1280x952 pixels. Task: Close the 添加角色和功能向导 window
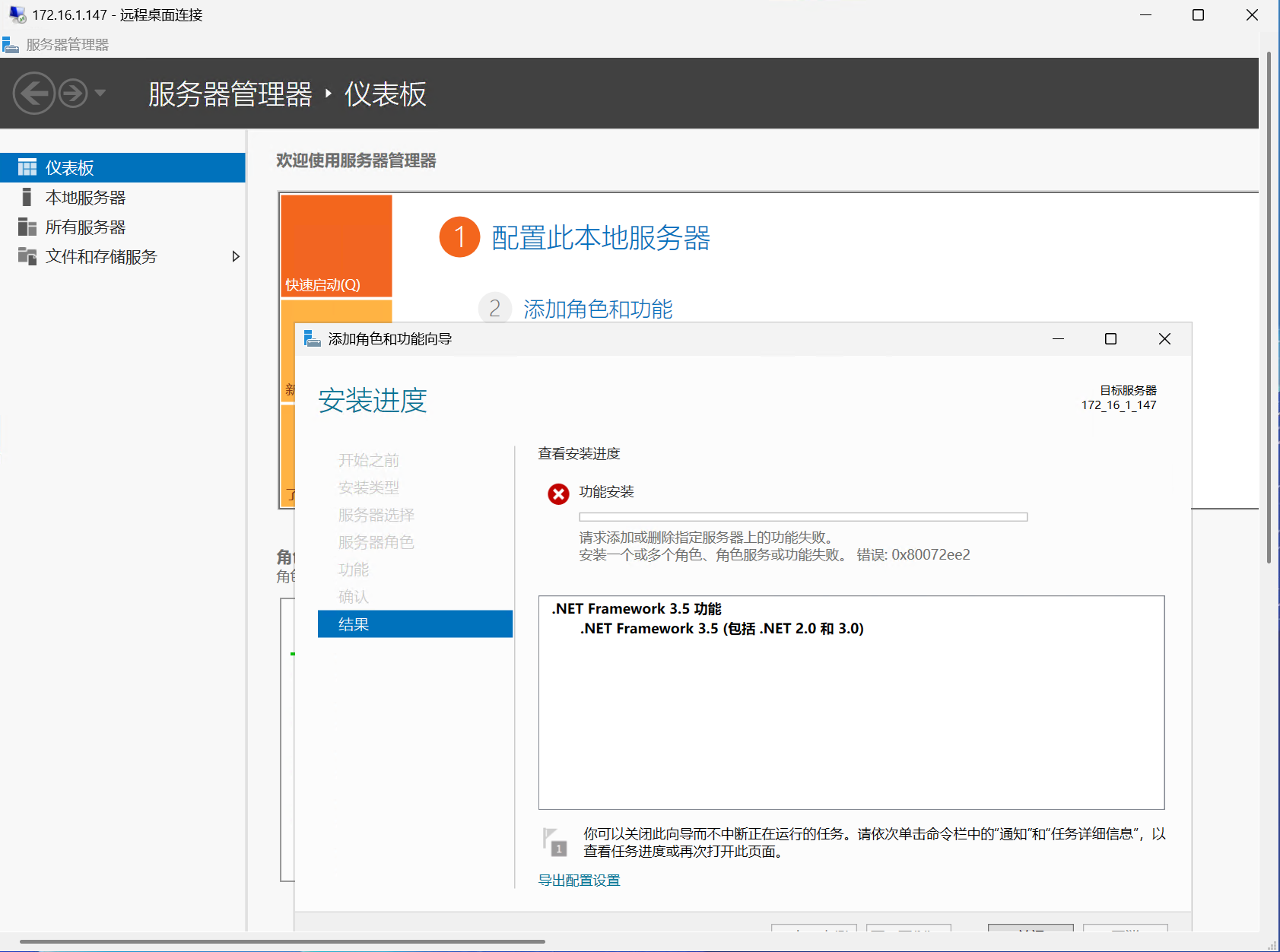(1164, 338)
